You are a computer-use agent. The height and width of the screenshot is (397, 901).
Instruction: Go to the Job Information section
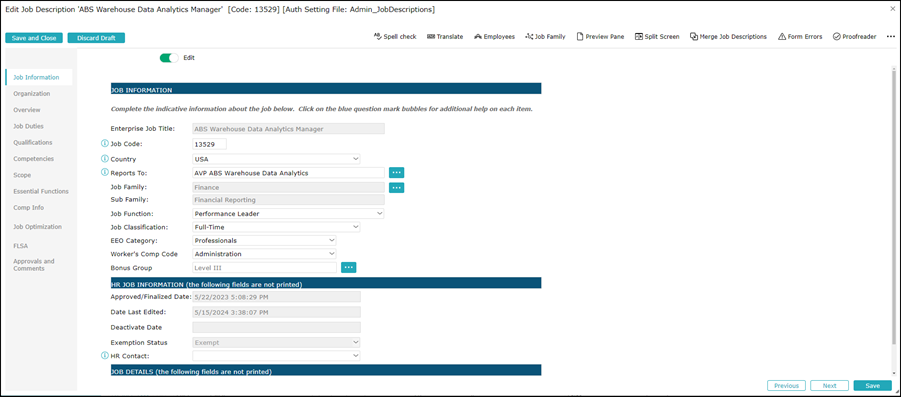tap(38, 77)
